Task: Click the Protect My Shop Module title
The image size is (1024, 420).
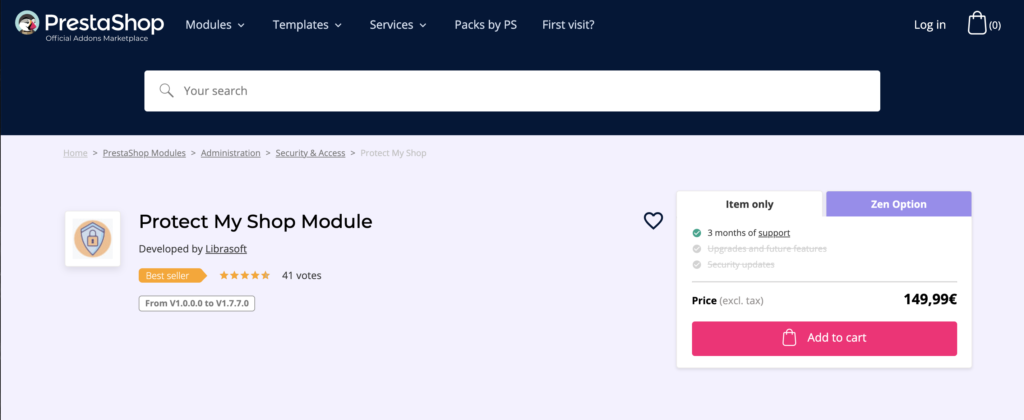Action: pyautogui.click(x=255, y=221)
